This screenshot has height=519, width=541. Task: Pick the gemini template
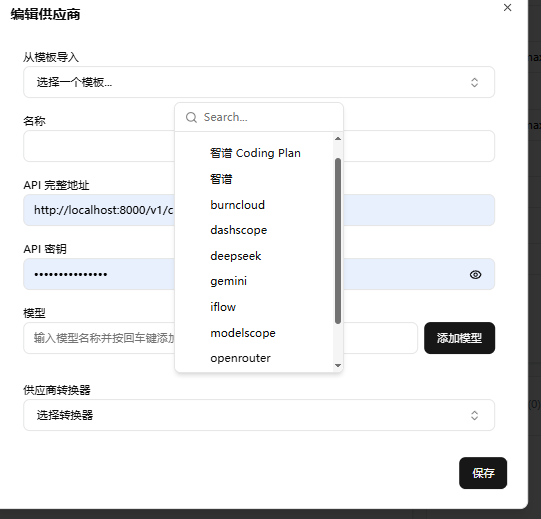pos(255,281)
